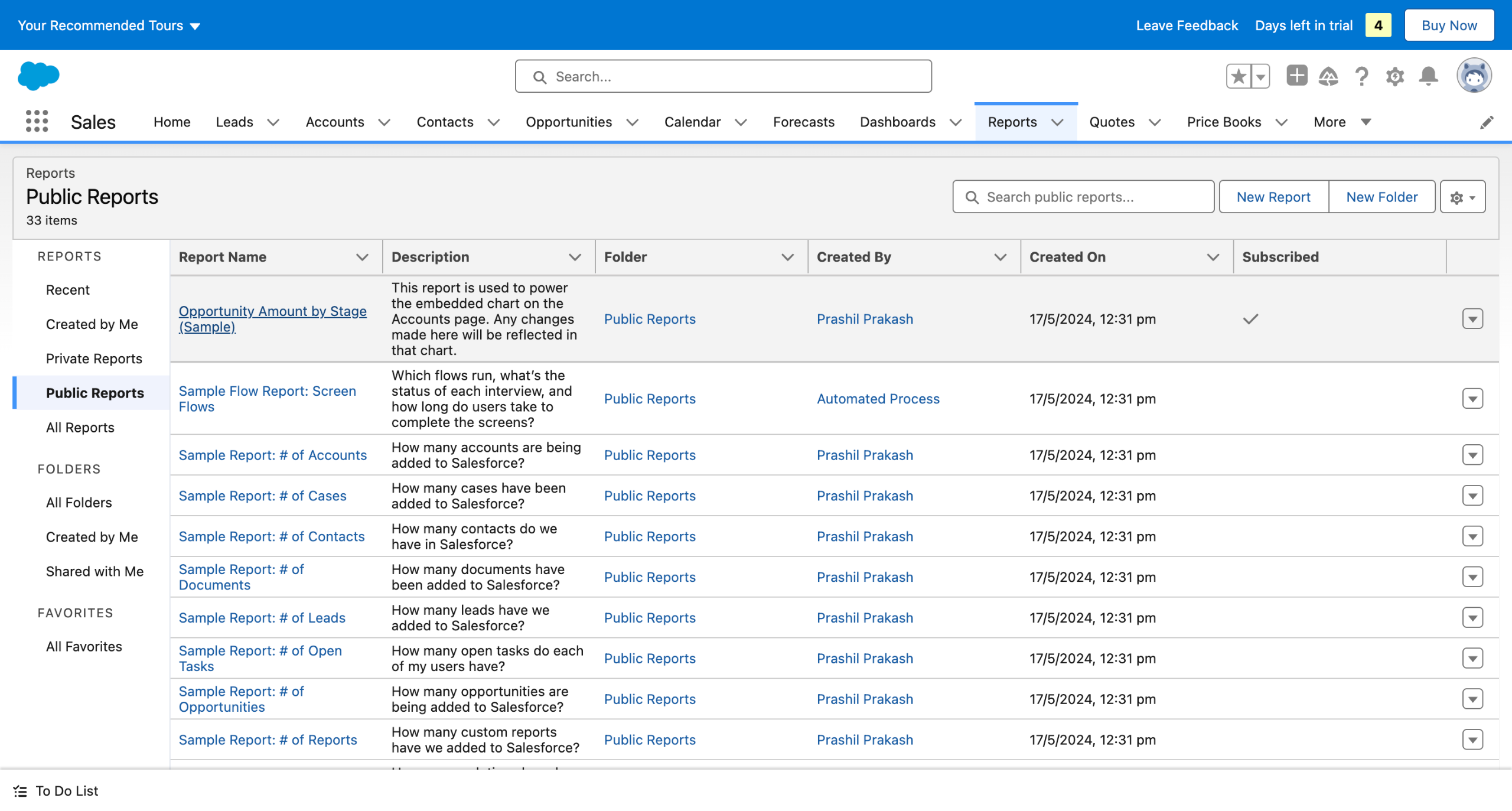
Task: Open the To Do List utility bar item
Action: tap(56, 791)
